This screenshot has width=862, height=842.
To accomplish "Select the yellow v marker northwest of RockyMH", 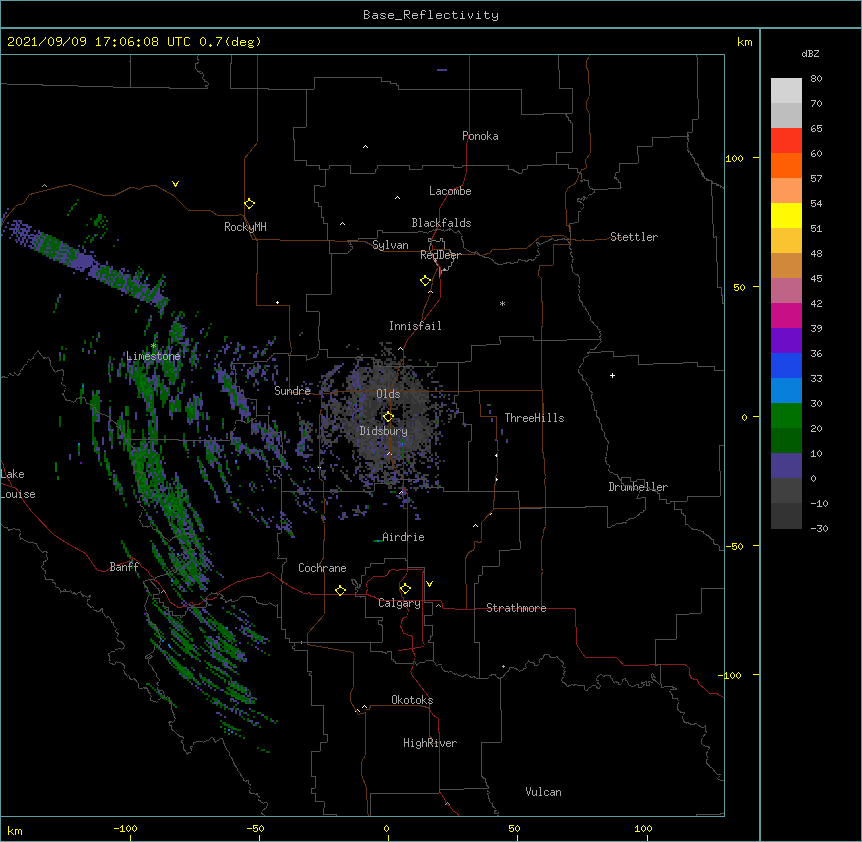I will [x=175, y=184].
